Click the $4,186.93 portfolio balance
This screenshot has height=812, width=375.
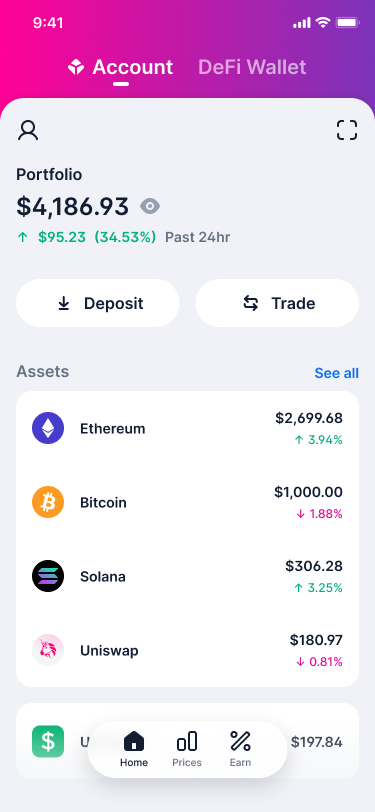tap(73, 207)
